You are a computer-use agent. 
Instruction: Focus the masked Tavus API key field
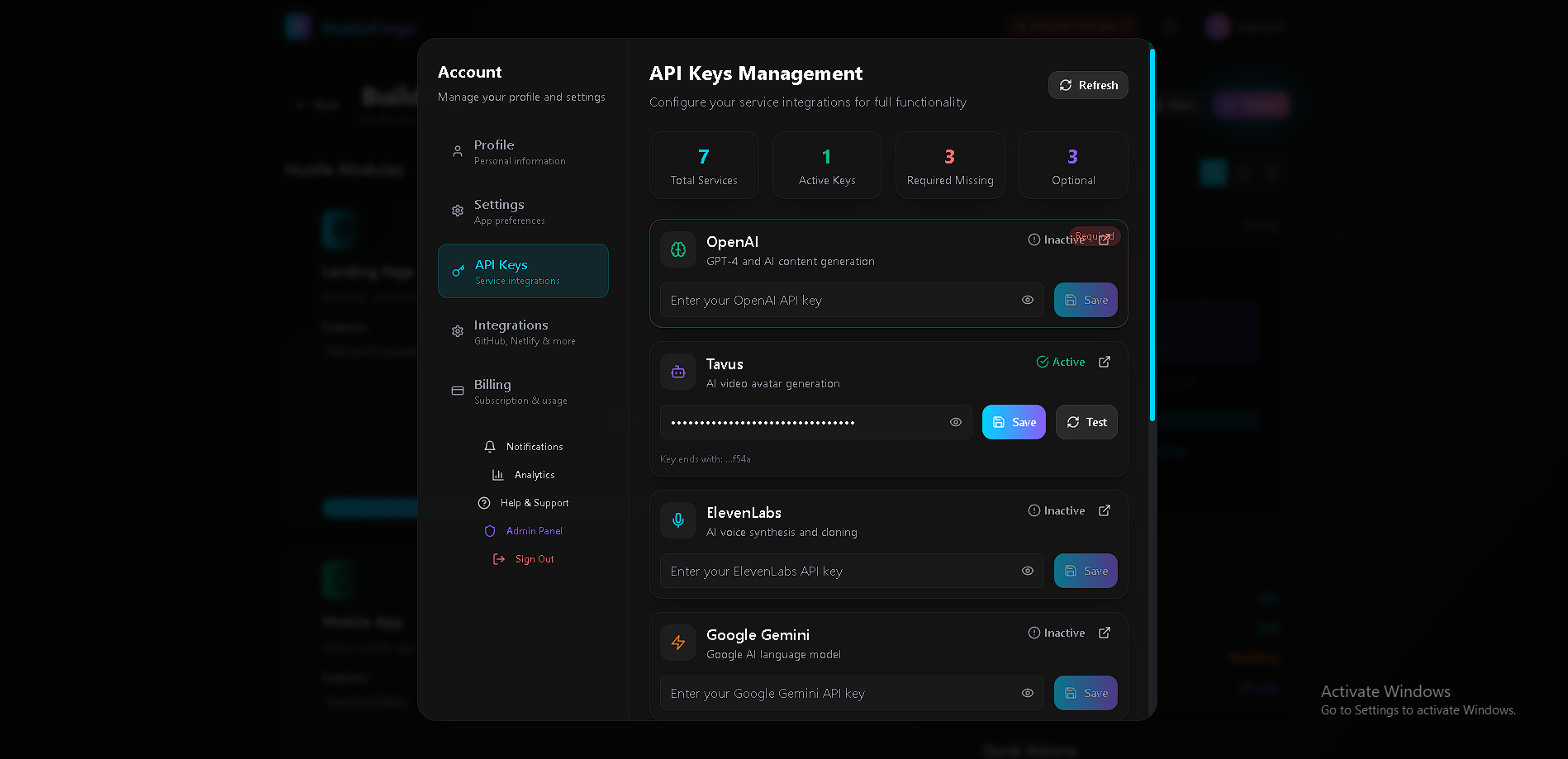click(815, 422)
